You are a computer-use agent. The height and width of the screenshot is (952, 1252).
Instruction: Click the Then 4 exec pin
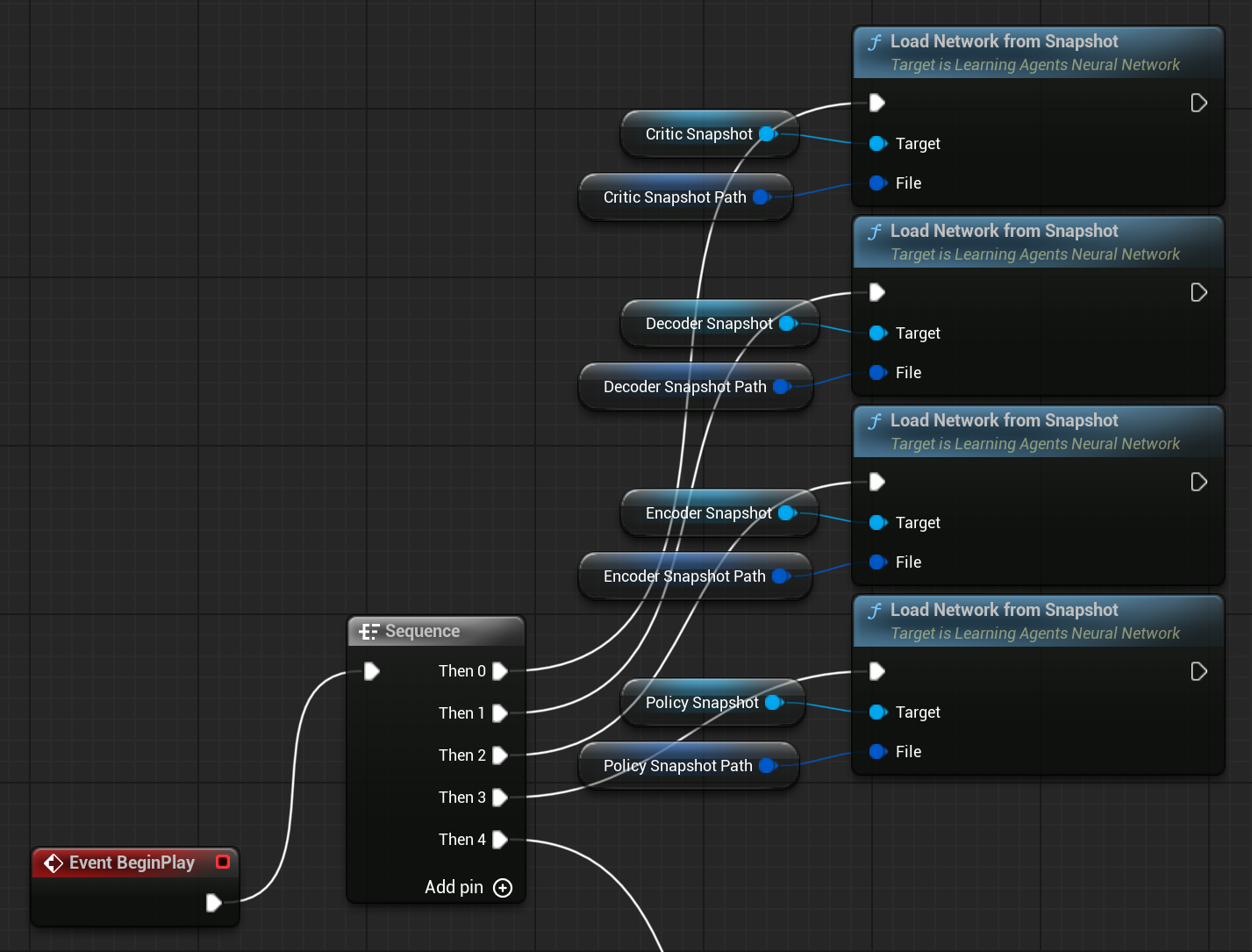click(x=500, y=840)
